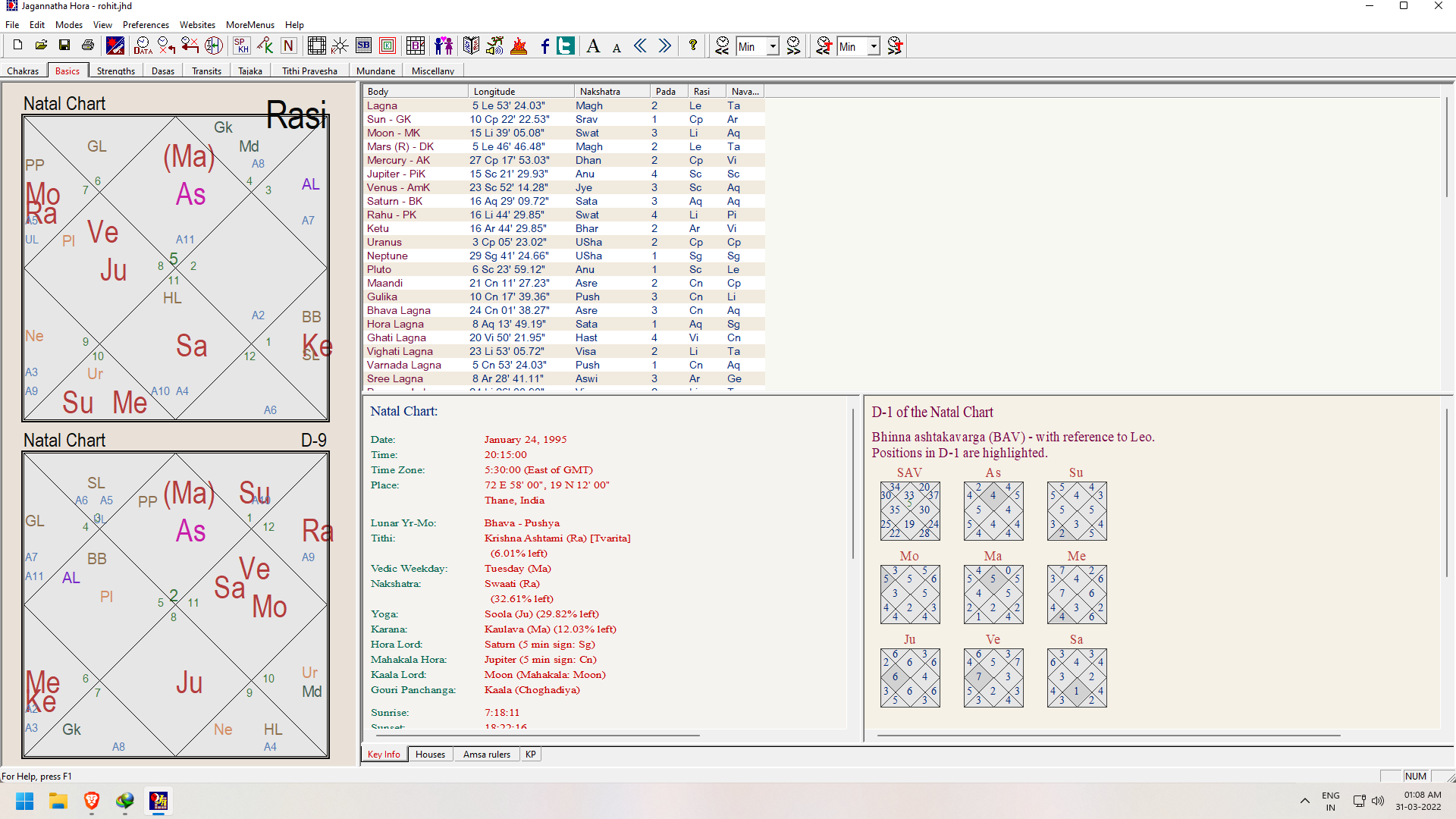This screenshot has width=1456, height=819.
Task: Click the SB chakra toolbar icon
Action: (363, 45)
